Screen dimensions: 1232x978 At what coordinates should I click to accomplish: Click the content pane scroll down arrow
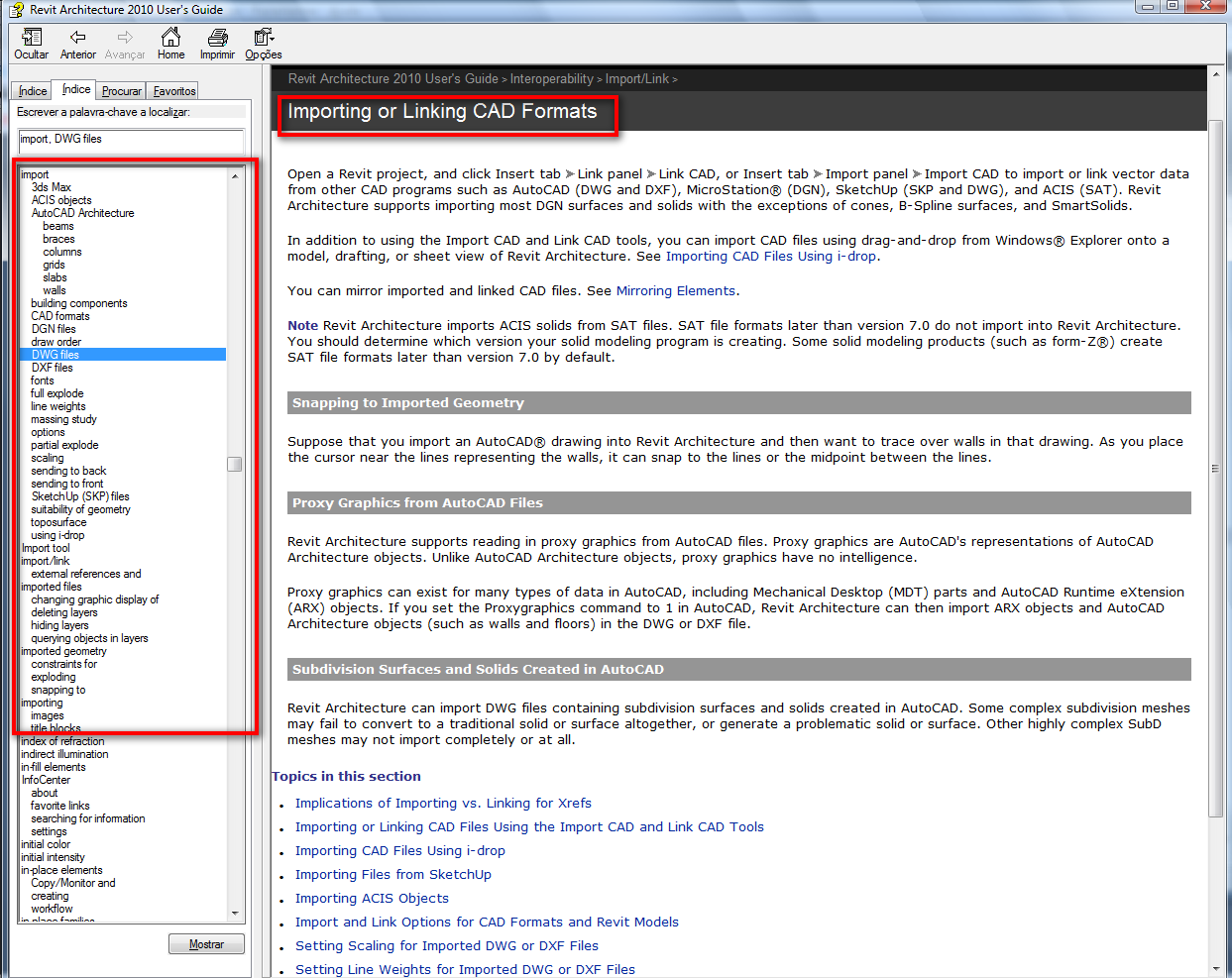click(1216, 968)
